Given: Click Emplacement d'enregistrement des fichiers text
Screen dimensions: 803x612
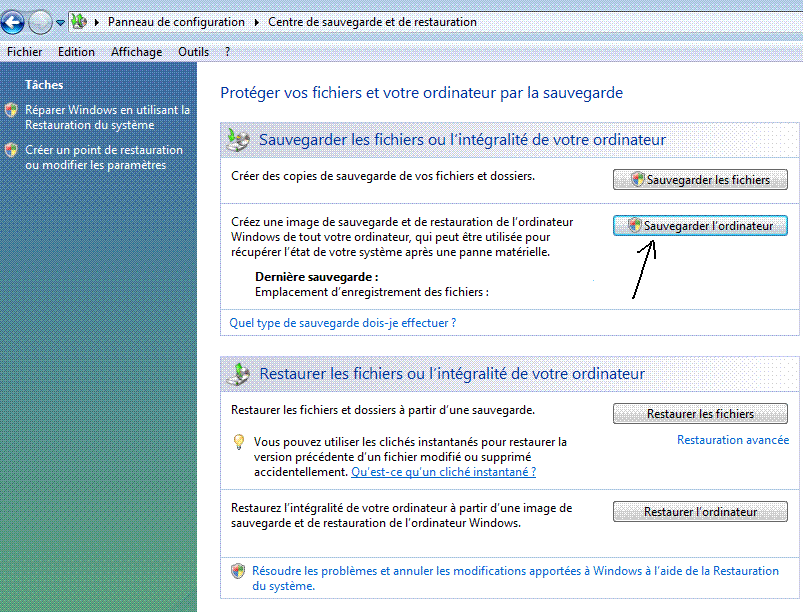Looking at the screenshot, I should pyautogui.click(x=372, y=292).
